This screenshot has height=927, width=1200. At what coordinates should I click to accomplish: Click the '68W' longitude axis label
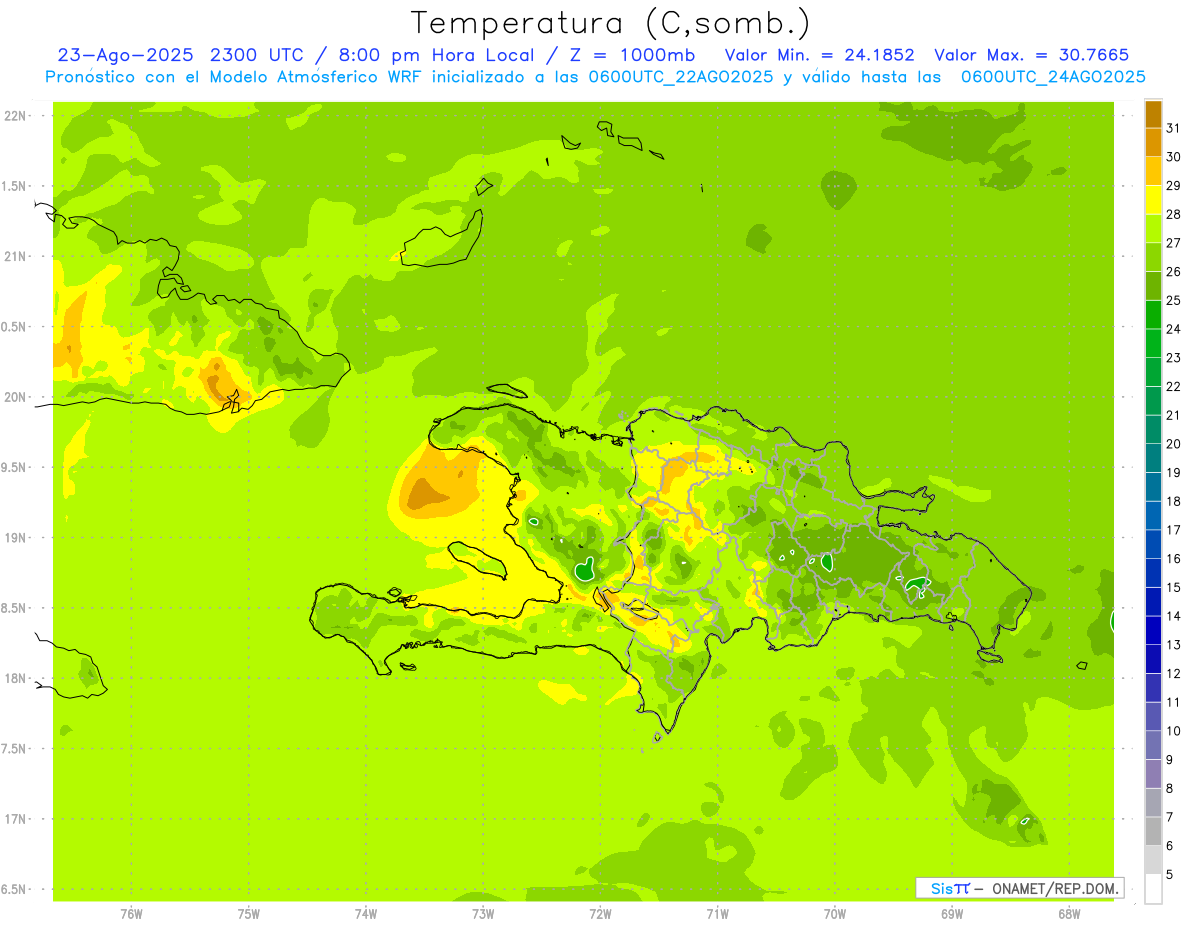pos(1069,914)
